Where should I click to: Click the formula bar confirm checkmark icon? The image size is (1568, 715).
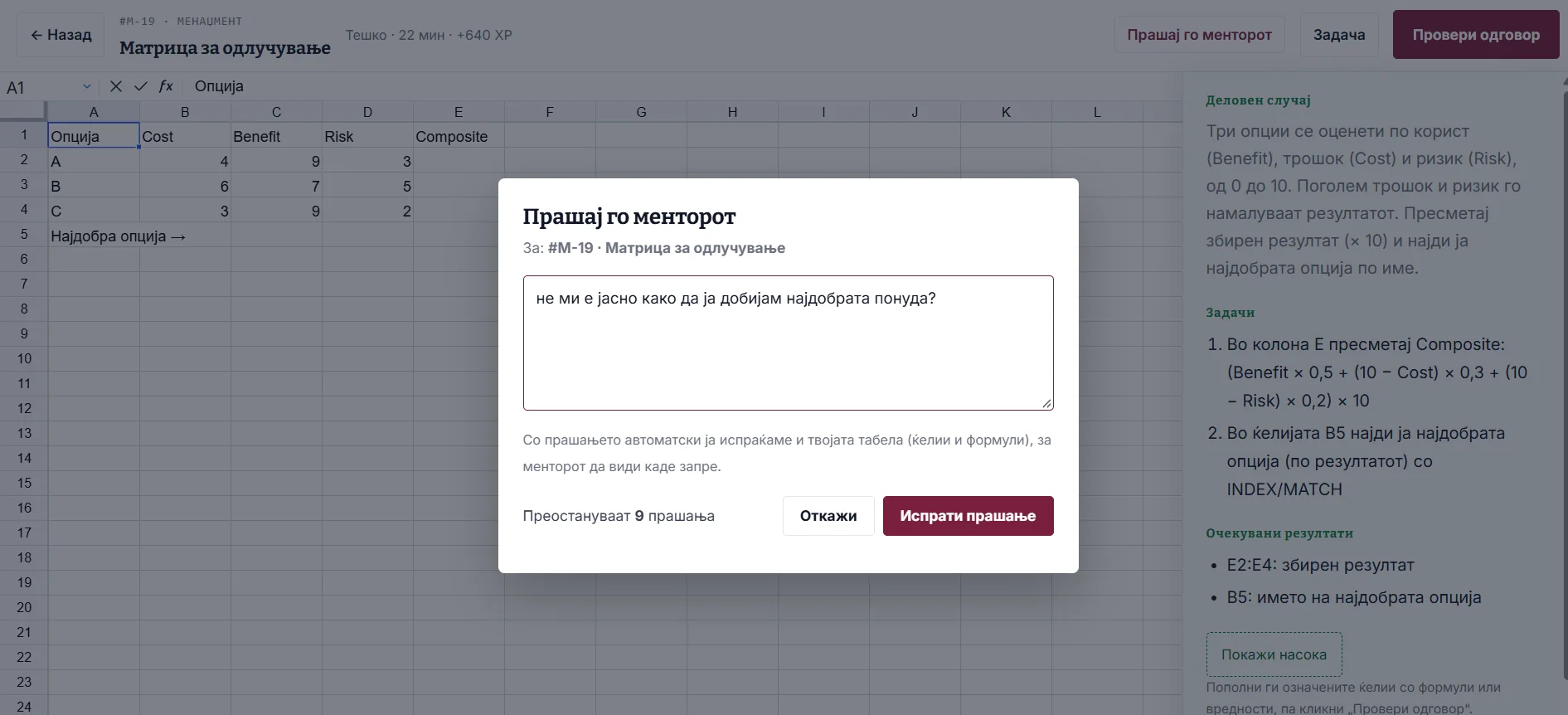140,86
